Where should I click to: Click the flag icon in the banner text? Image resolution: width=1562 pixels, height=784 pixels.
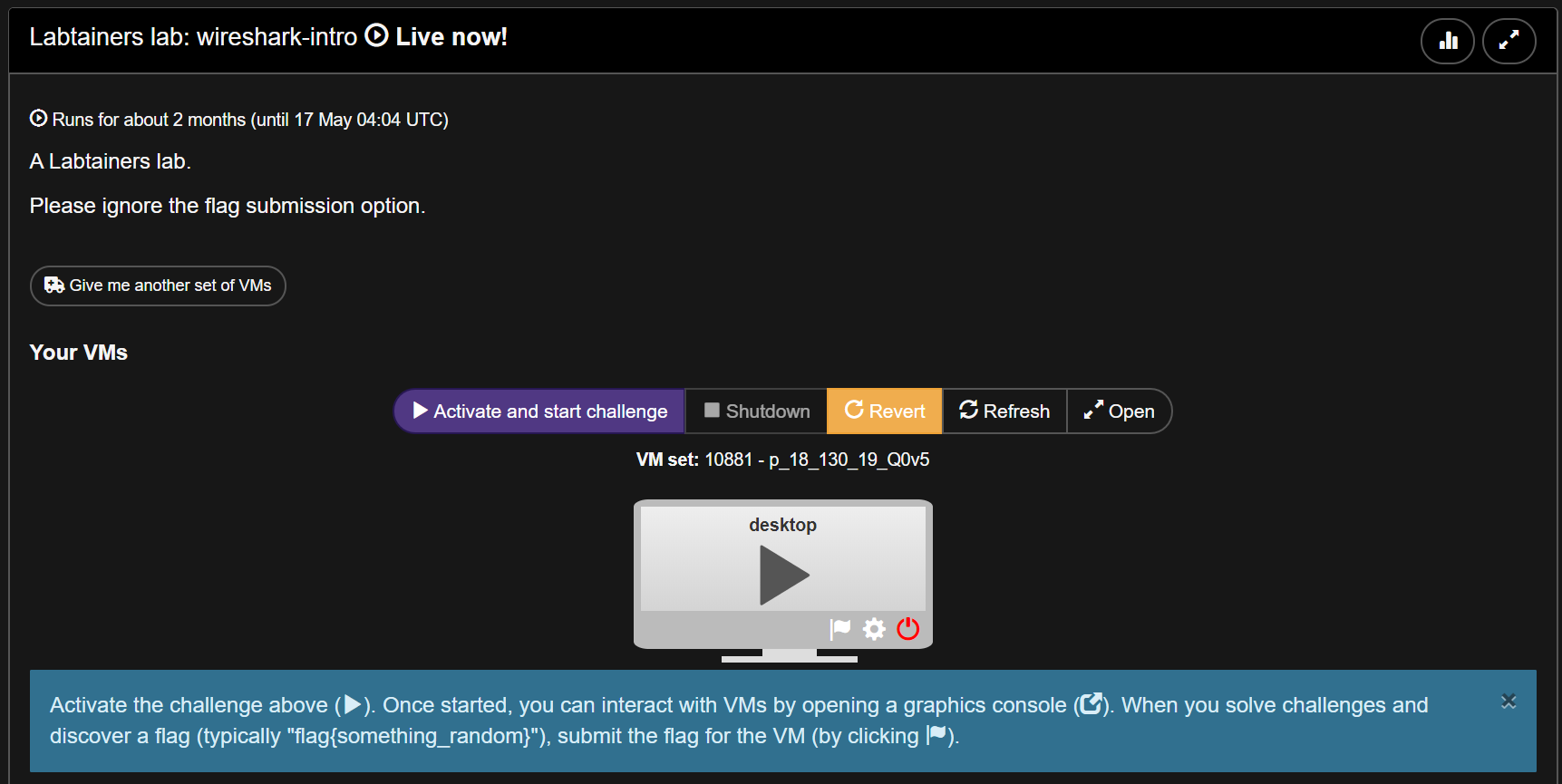[937, 735]
